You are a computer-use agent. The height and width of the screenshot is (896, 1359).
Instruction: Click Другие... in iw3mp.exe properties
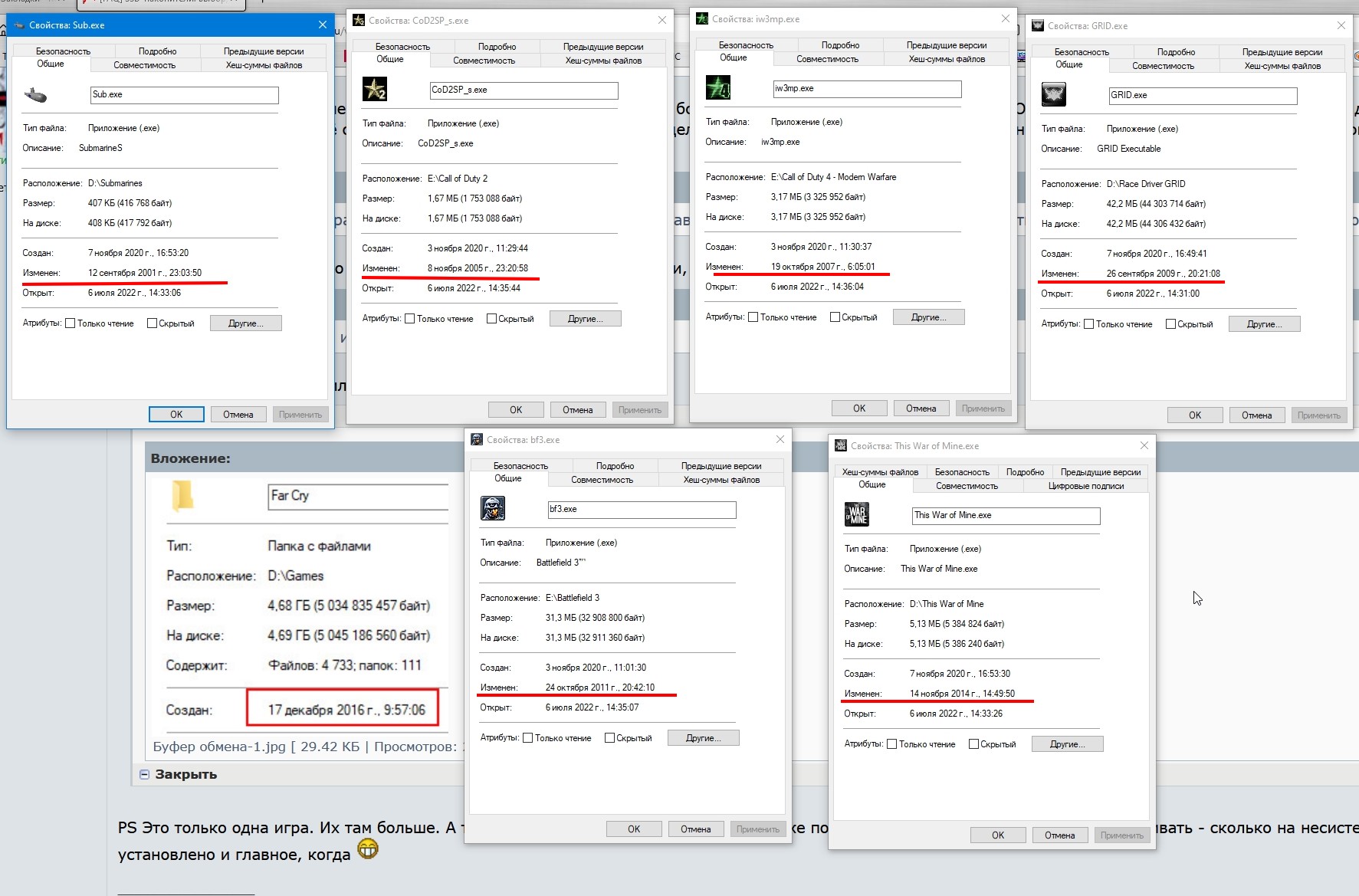pyautogui.click(x=928, y=317)
